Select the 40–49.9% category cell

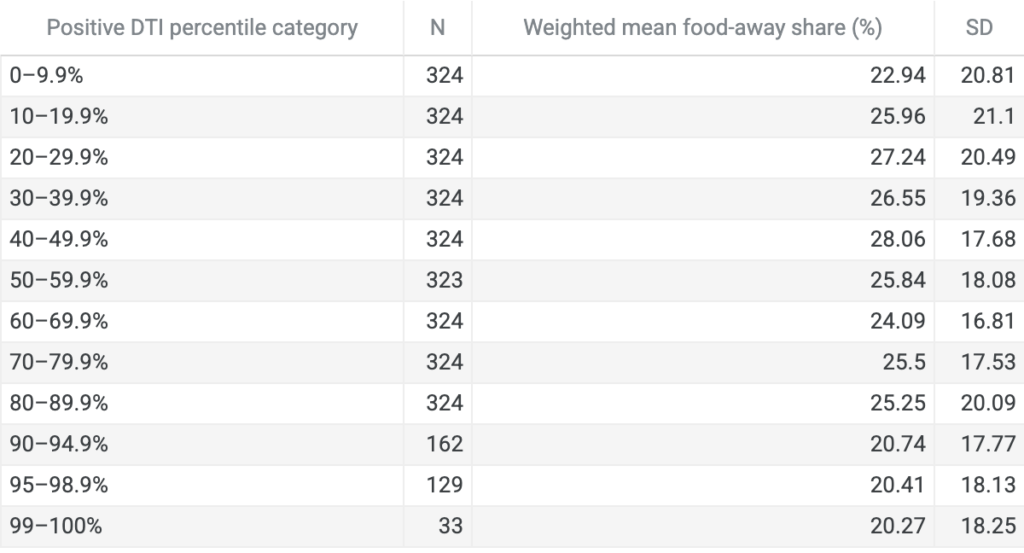pos(59,239)
